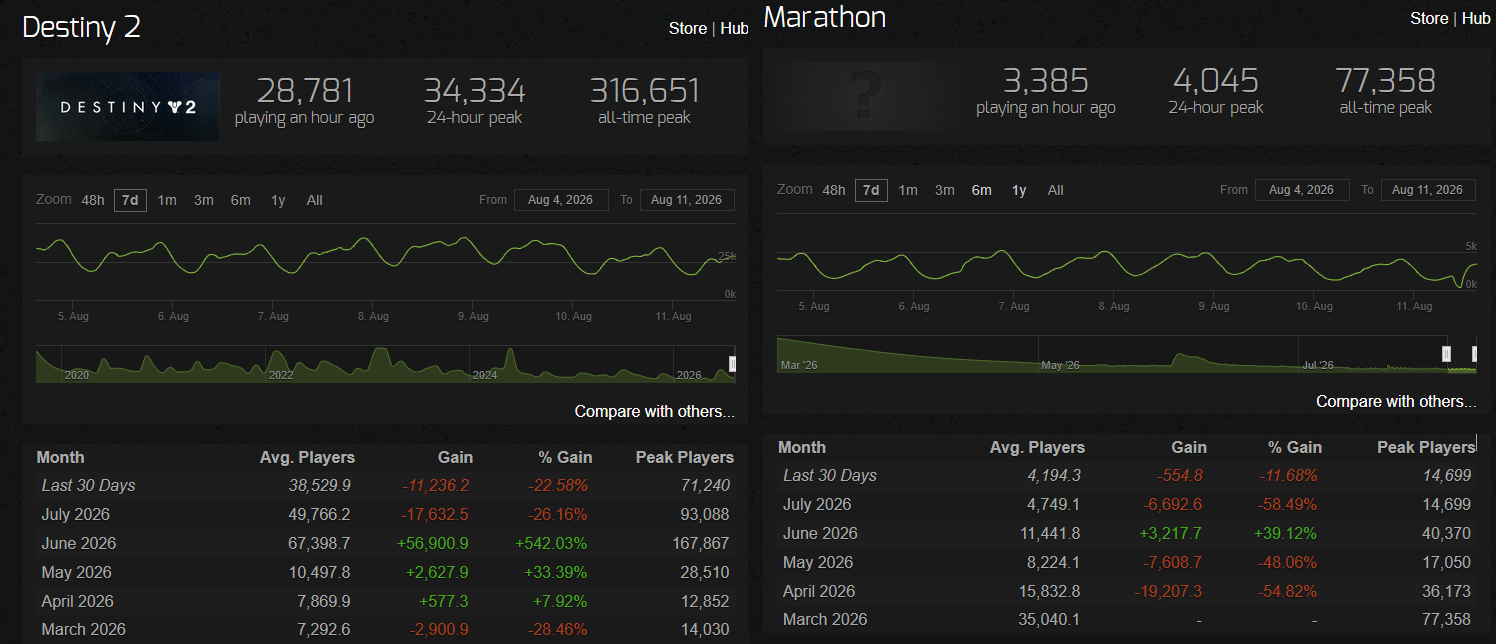The height and width of the screenshot is (644, 1496).
Task: Select 1y zoom in Destiny 2 chart
Action: (x=278, y=200)
